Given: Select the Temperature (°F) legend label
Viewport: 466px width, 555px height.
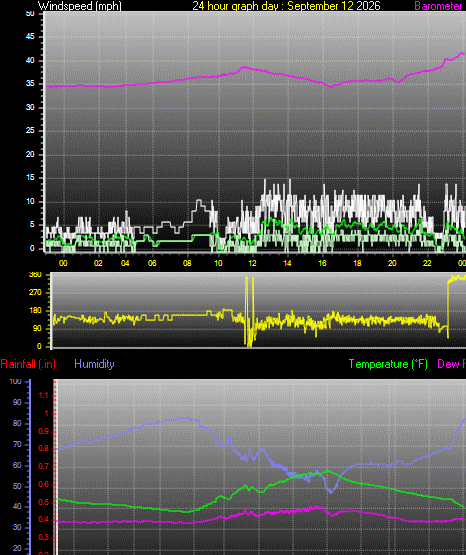Looking at the screenshot, I should pos(388,364).
